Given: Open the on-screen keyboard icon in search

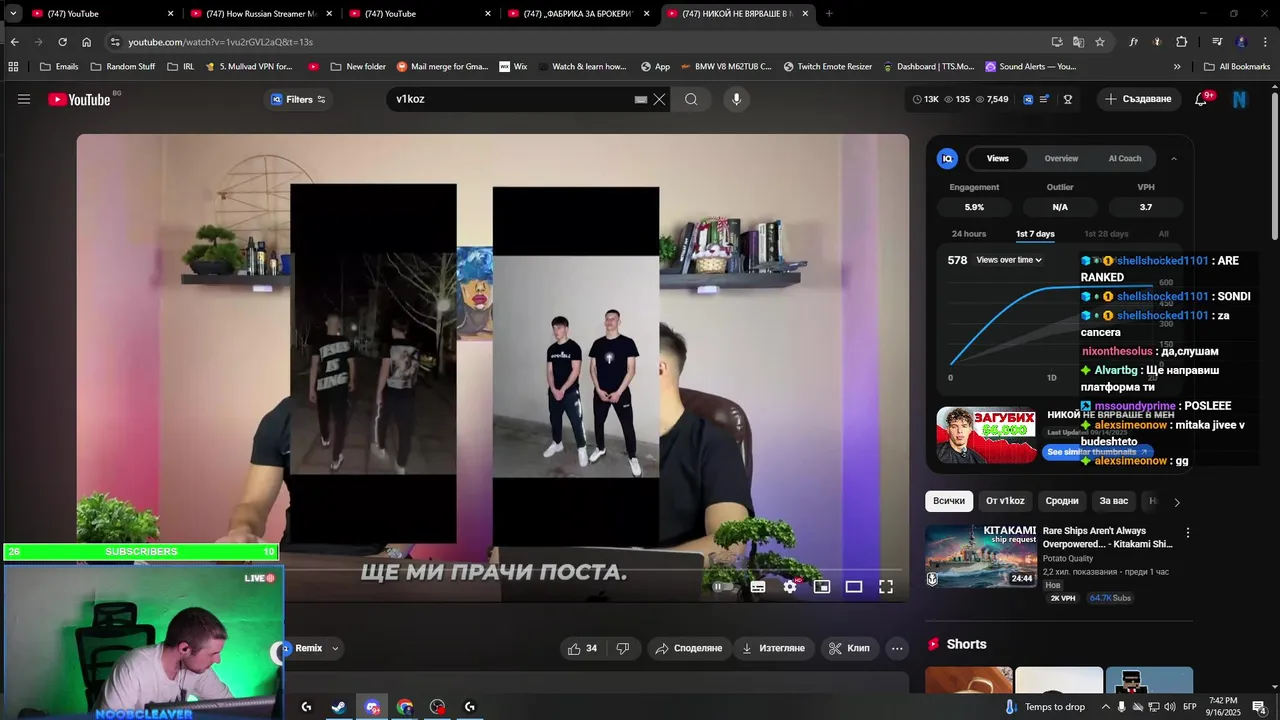Looking at the screenshot, I should (x=641, y=99).
